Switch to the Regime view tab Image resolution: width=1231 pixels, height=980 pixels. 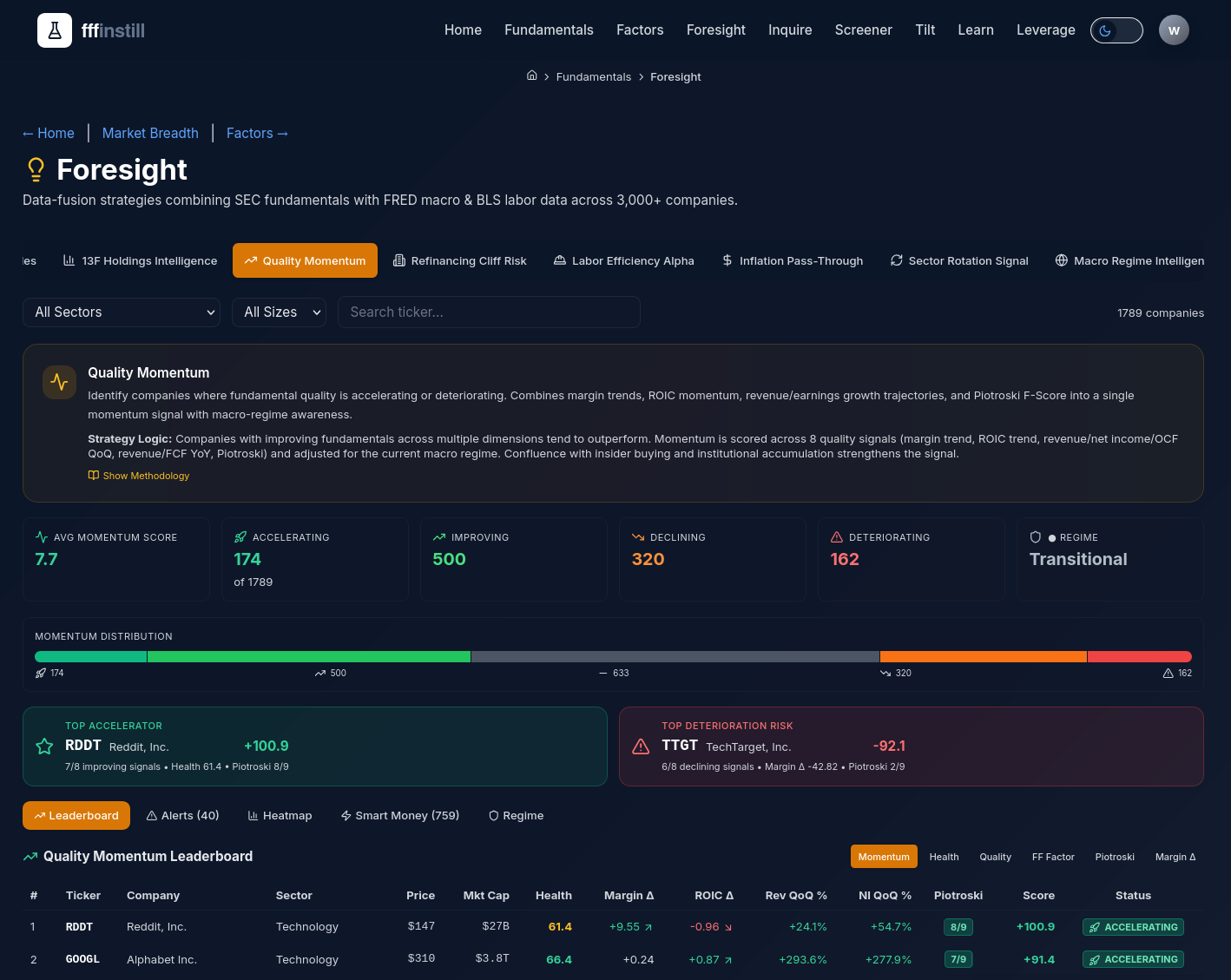tap(516, 816)
